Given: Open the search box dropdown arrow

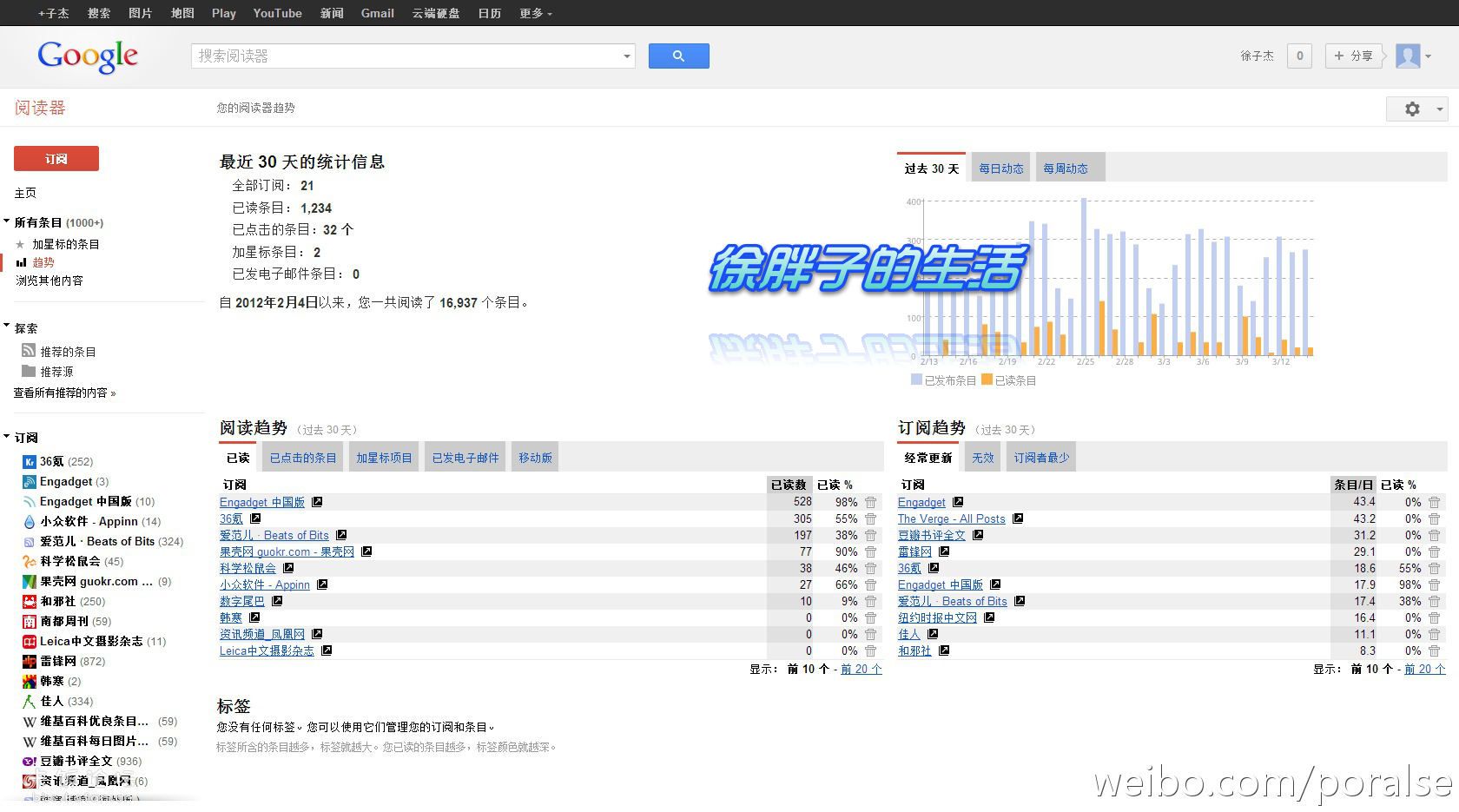Looking at the screenshot, I should [x=626, y=56].
